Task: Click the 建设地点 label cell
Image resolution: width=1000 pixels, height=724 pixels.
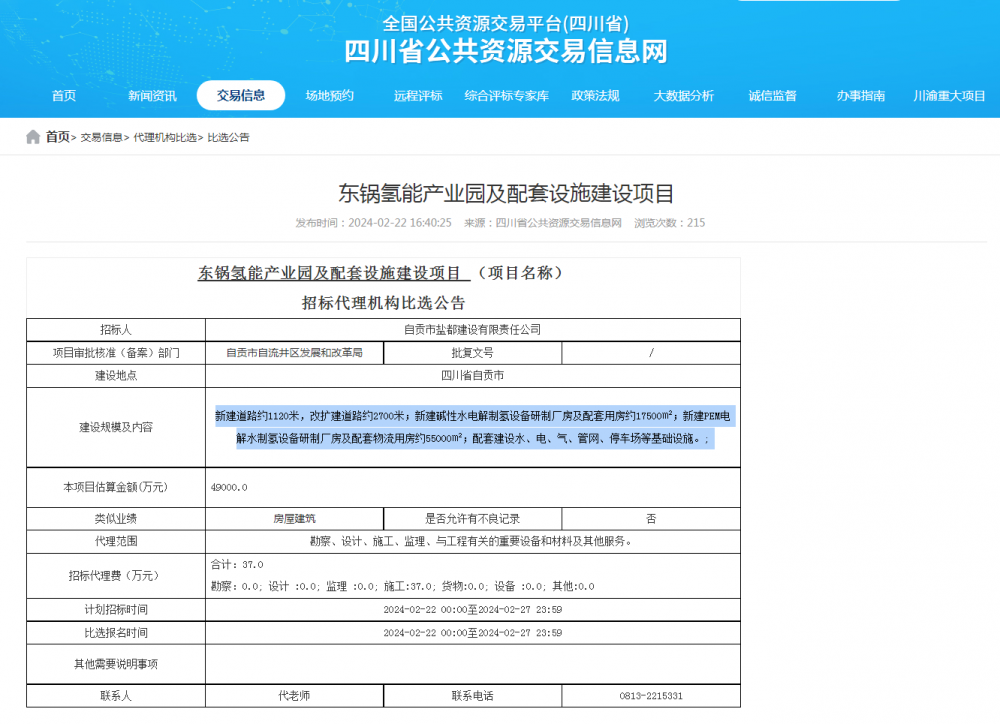Action: tap(116, 376)
